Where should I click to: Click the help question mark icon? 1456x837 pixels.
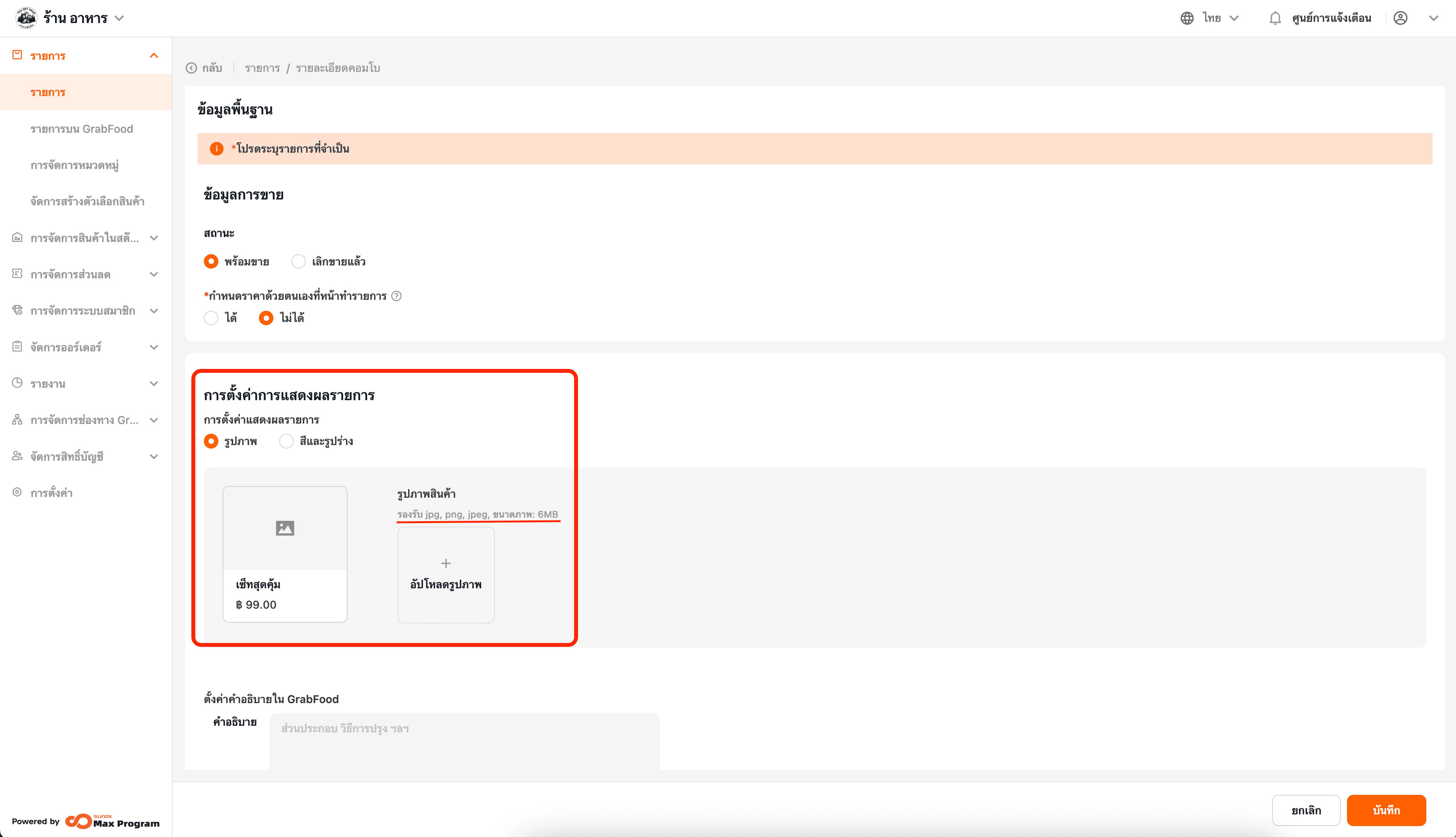click(396, 296)
